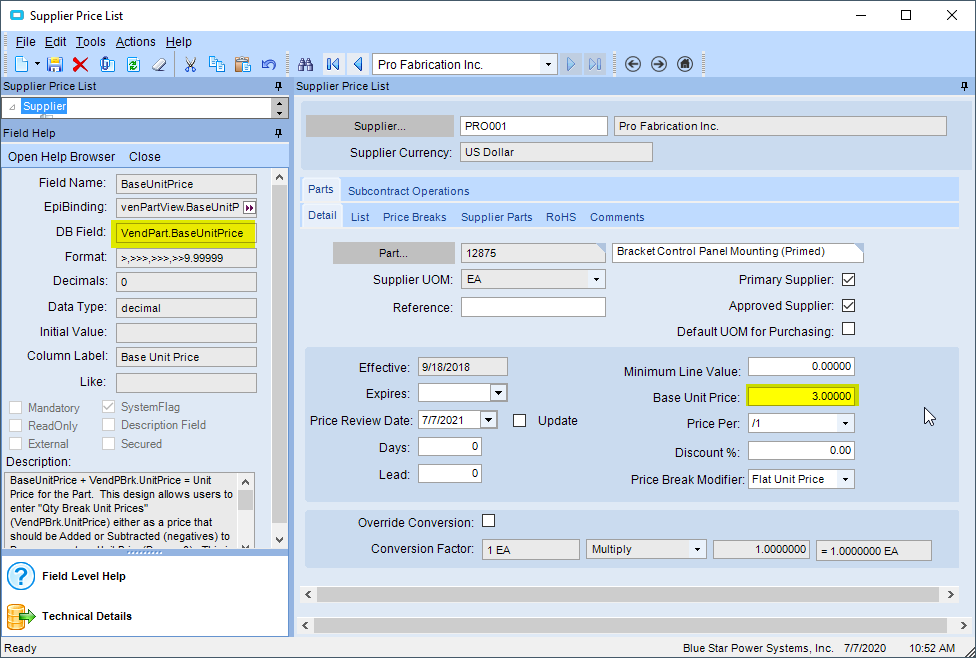Click pin icon on right Supplier Price List panel
The height and width of the screenshot is (658, 976).
tap(964, 87)
